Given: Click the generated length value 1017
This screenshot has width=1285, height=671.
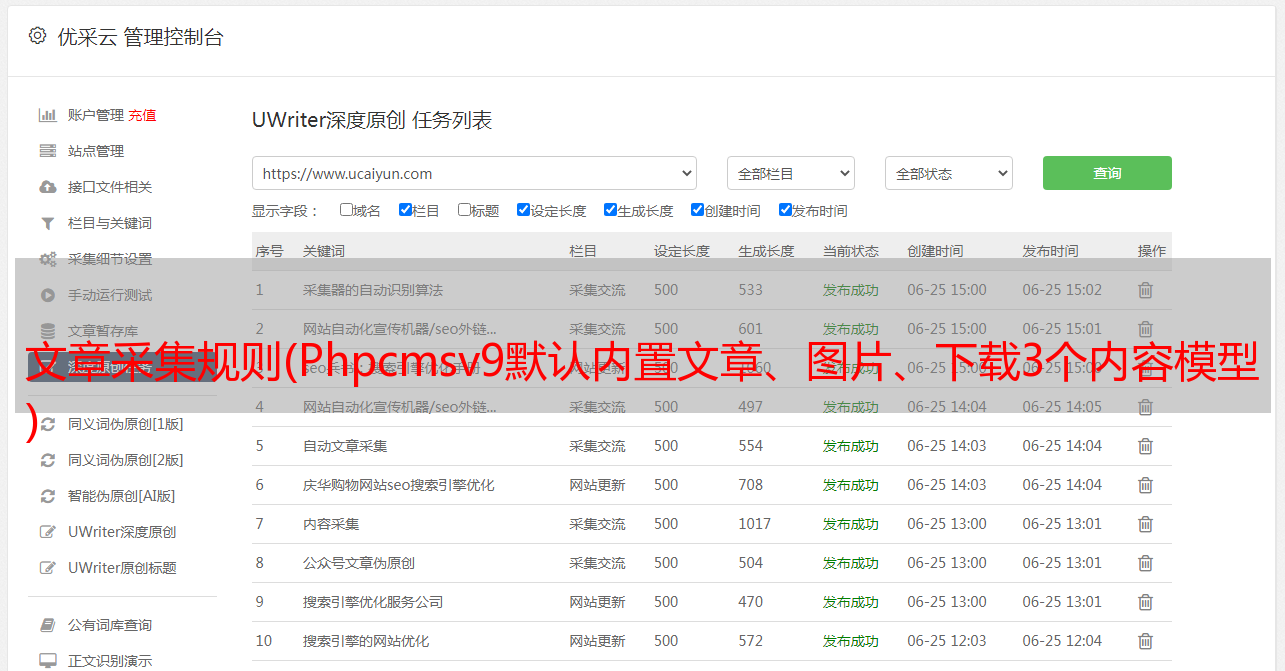Looking at the screenshot, I should pos(755,524).
